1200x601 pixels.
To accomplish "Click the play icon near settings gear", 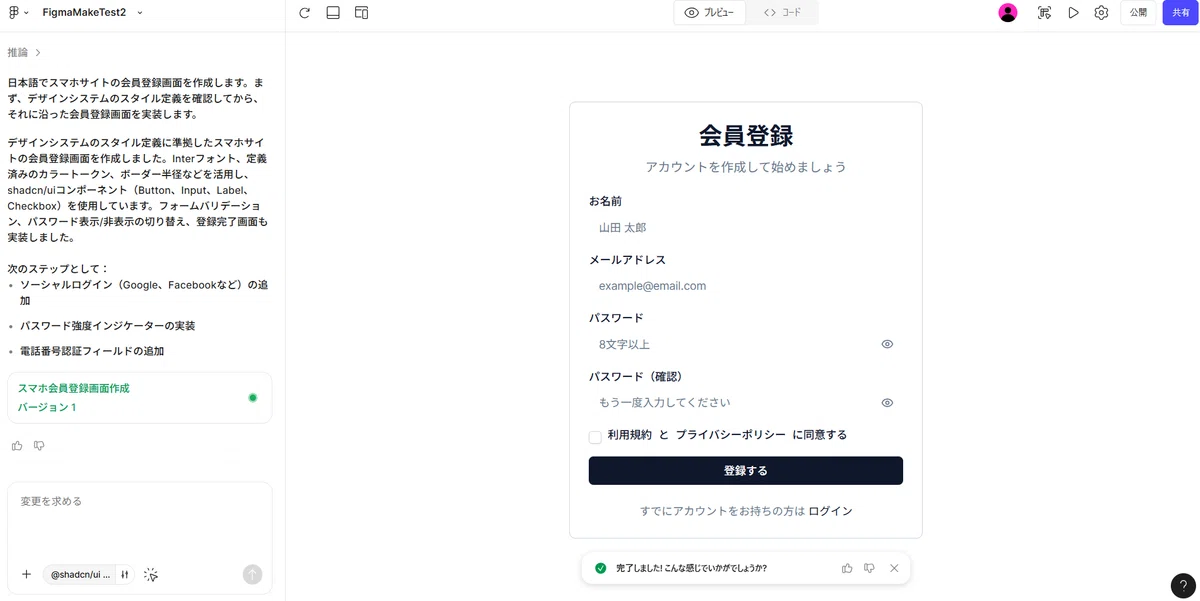I will click(x=1074, y=12).
